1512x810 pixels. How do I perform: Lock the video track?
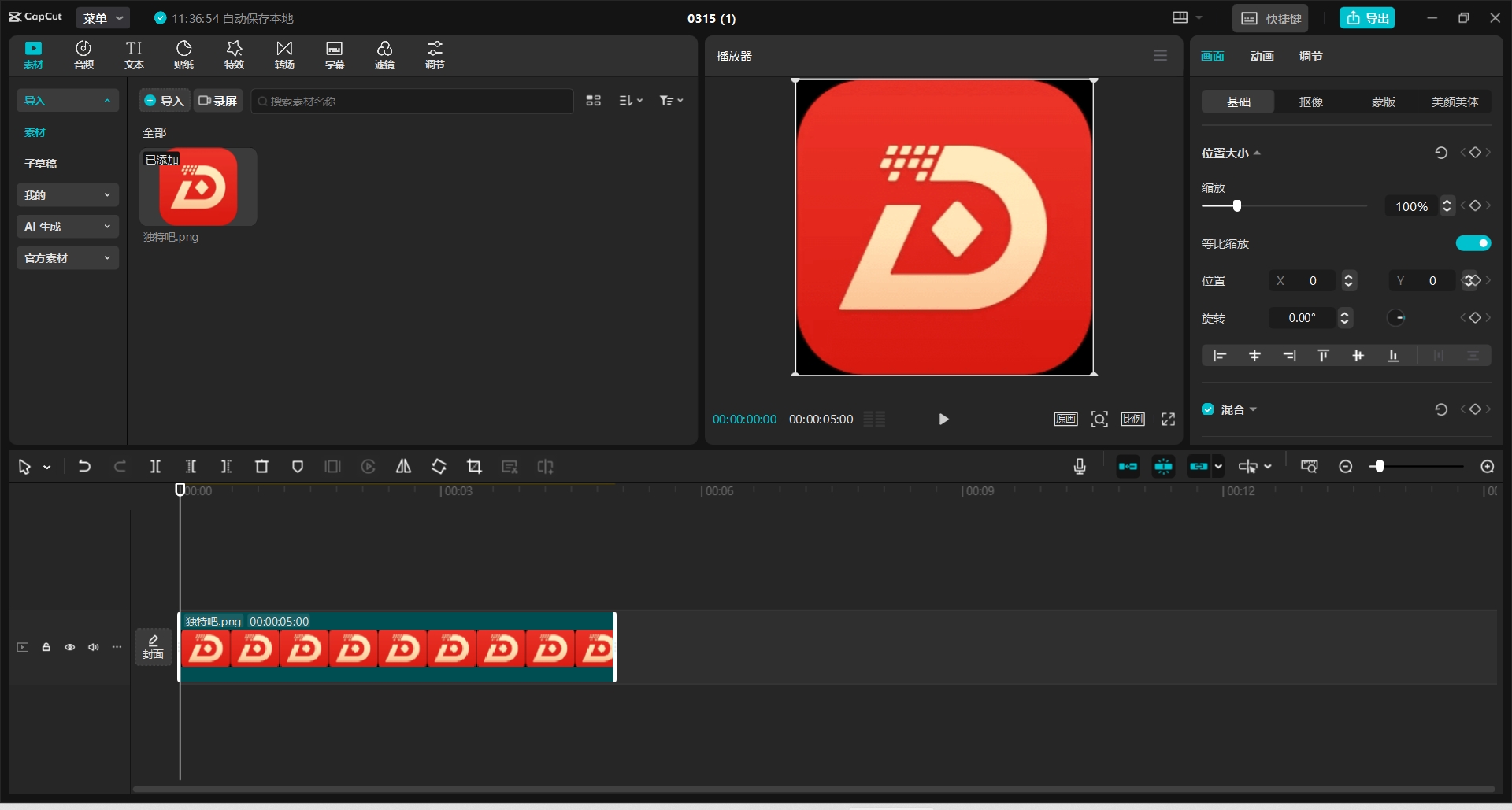tap(46, 647)
